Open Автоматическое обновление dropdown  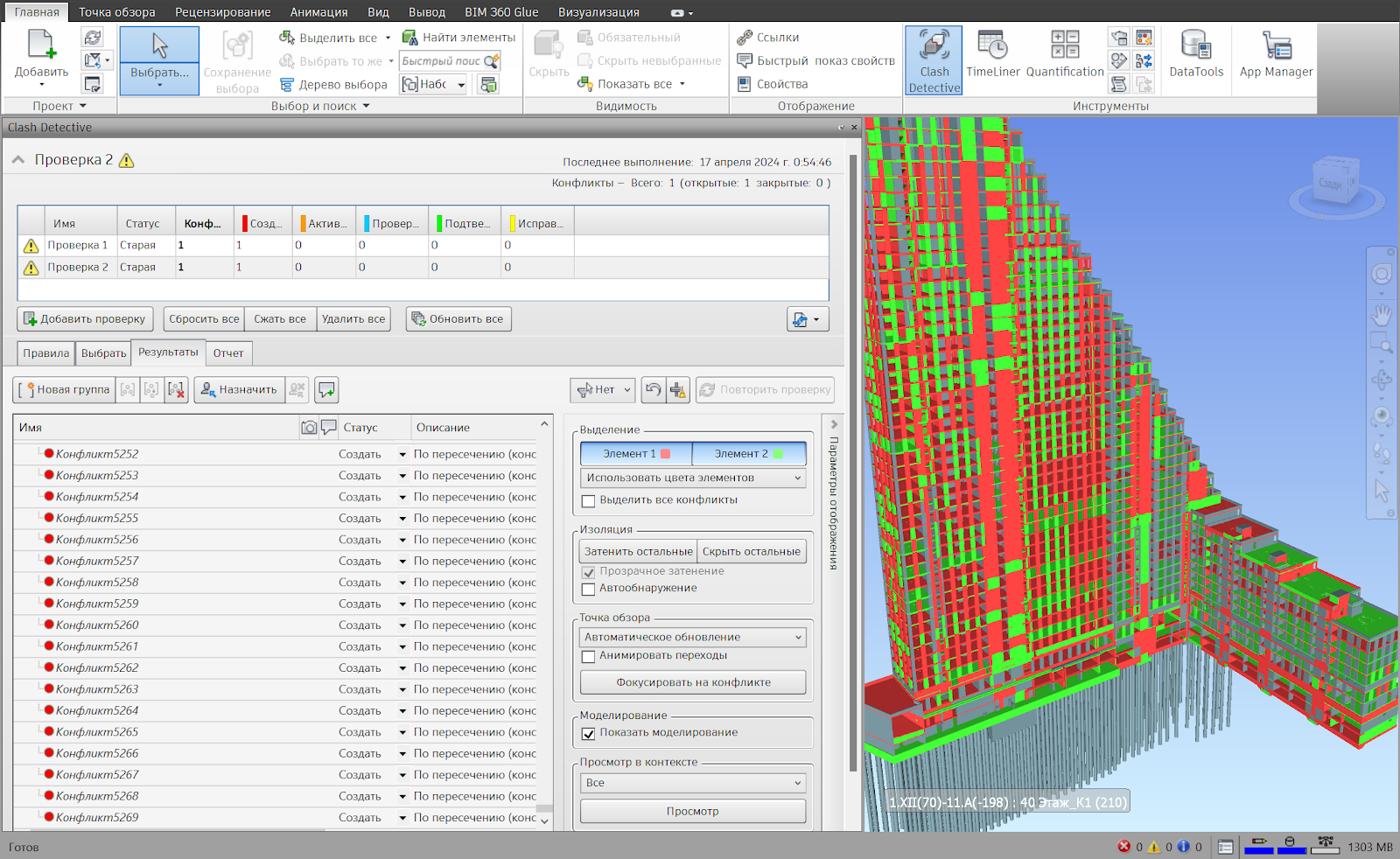click(x=693, y=637)
